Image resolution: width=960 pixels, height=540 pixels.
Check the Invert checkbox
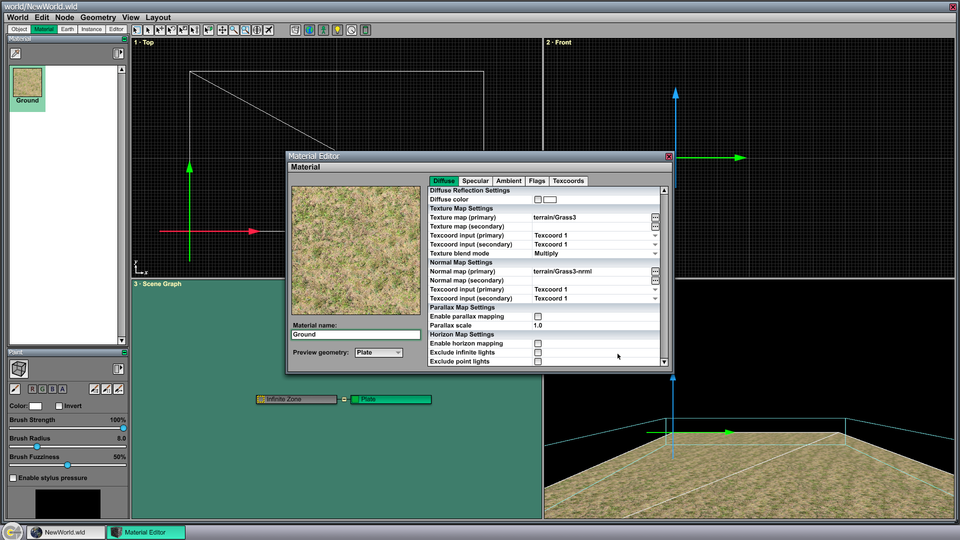pyautogui.click(x=59, y=406)
